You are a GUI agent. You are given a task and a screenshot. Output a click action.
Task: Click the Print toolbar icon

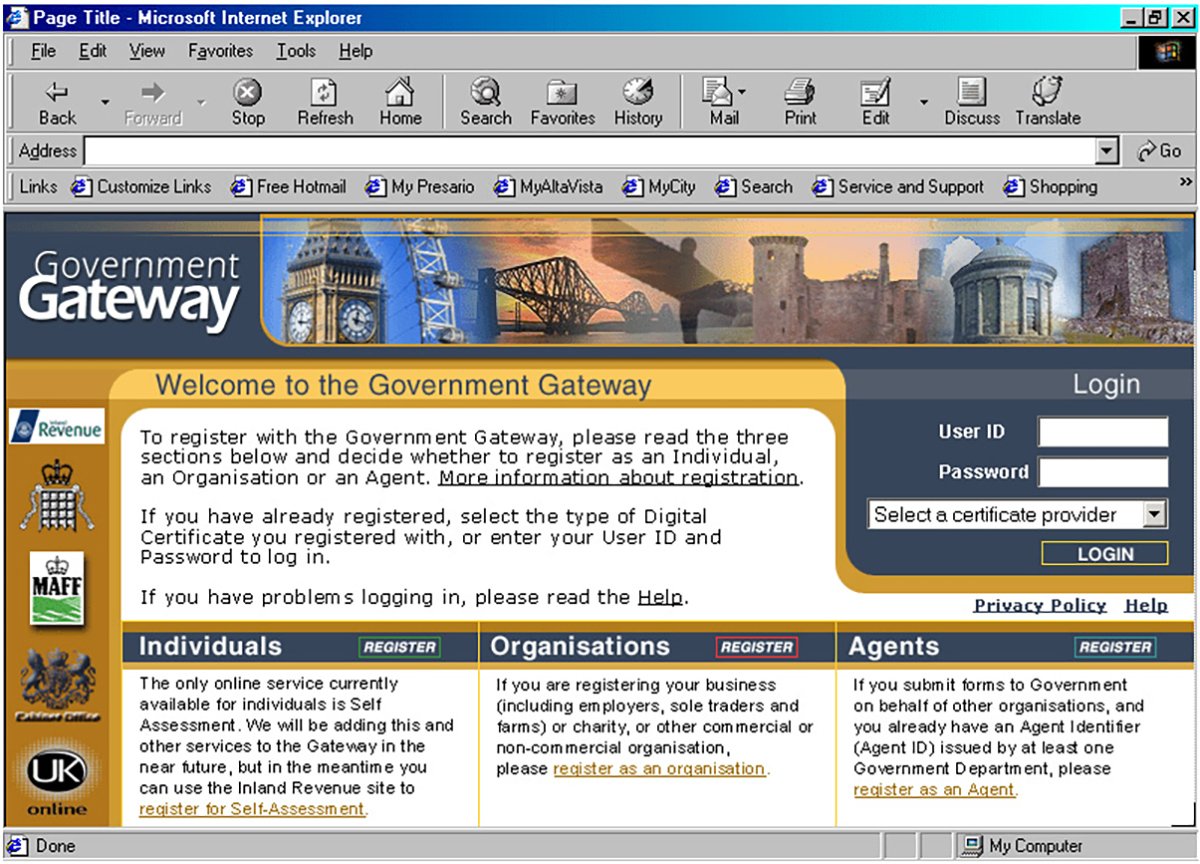(x=800, y=100)
